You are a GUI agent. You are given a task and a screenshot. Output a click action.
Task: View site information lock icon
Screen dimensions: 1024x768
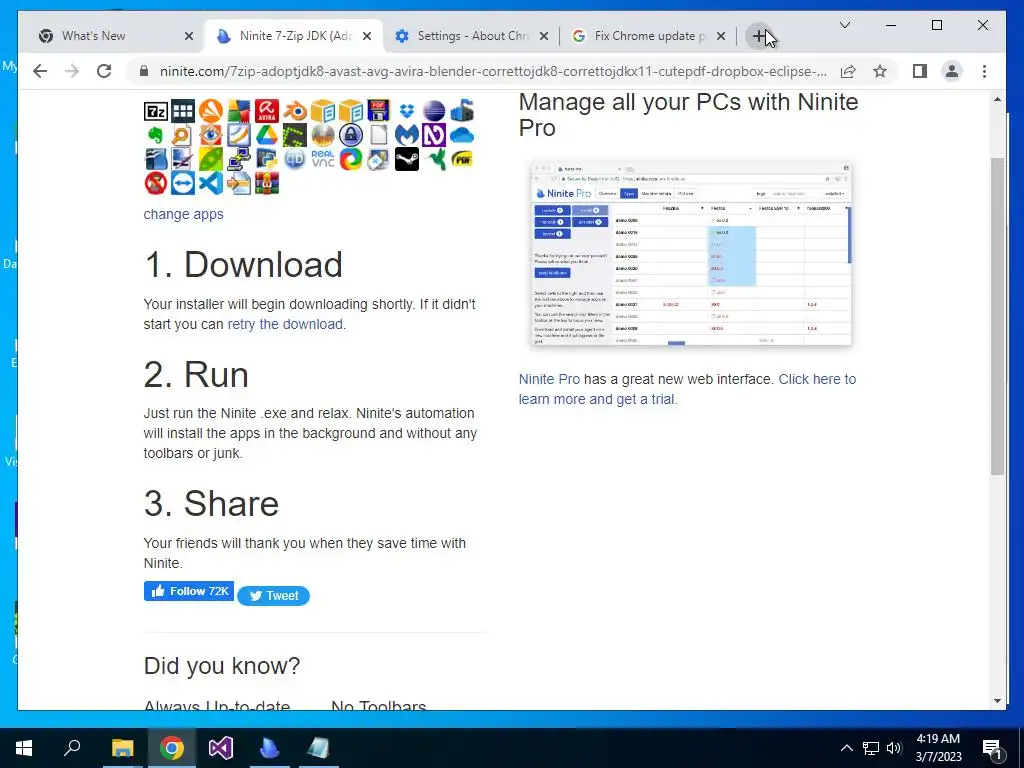[144, 71]
